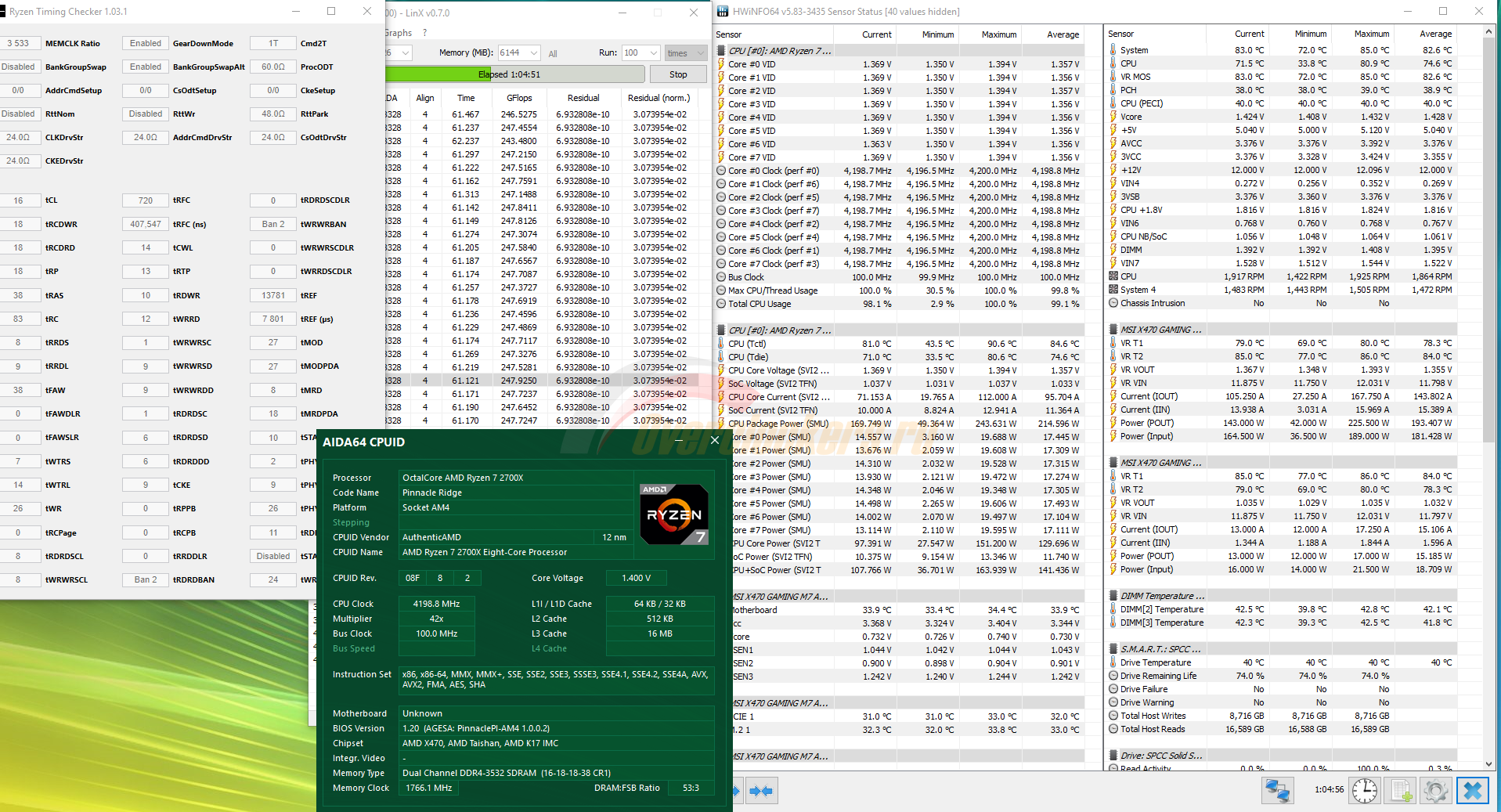Image resolution: width=1501 pixels, height=812 pixels.
Task: Open the '?' help menu in LinX
Action: pos(425,33)
